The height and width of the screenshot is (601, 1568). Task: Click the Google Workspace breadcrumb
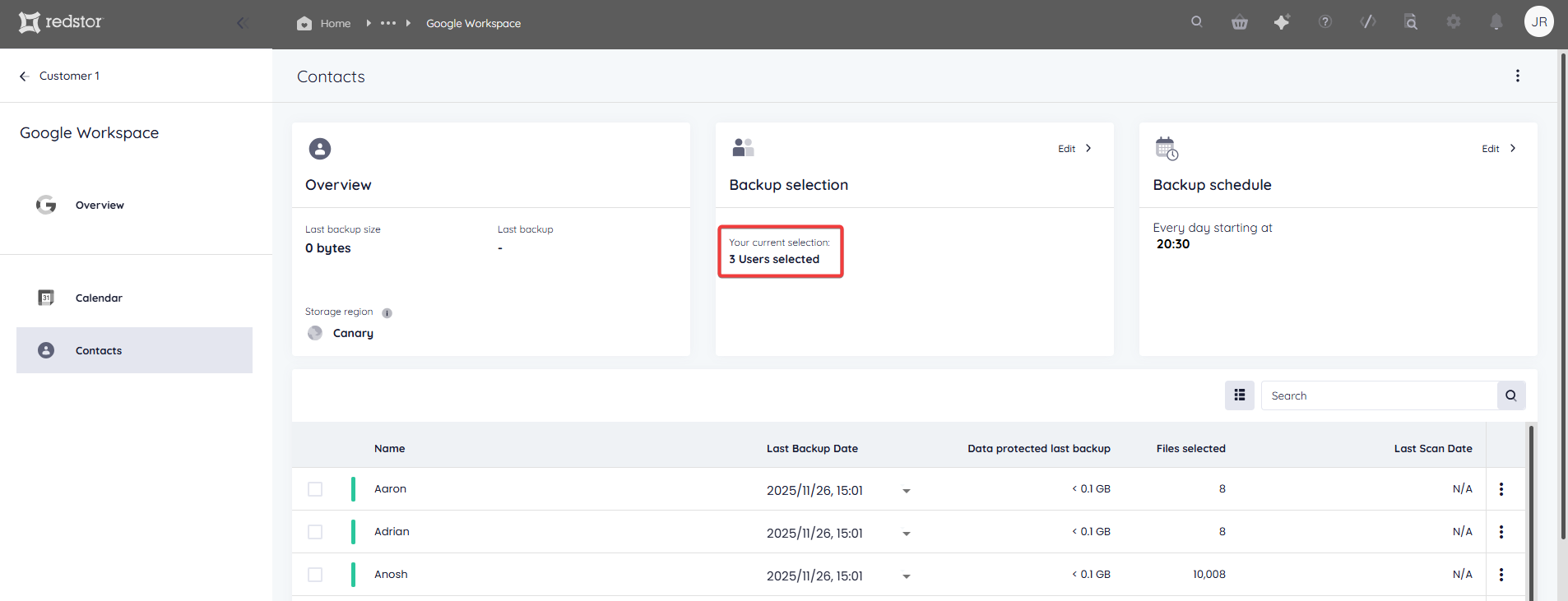click(473, 23)
